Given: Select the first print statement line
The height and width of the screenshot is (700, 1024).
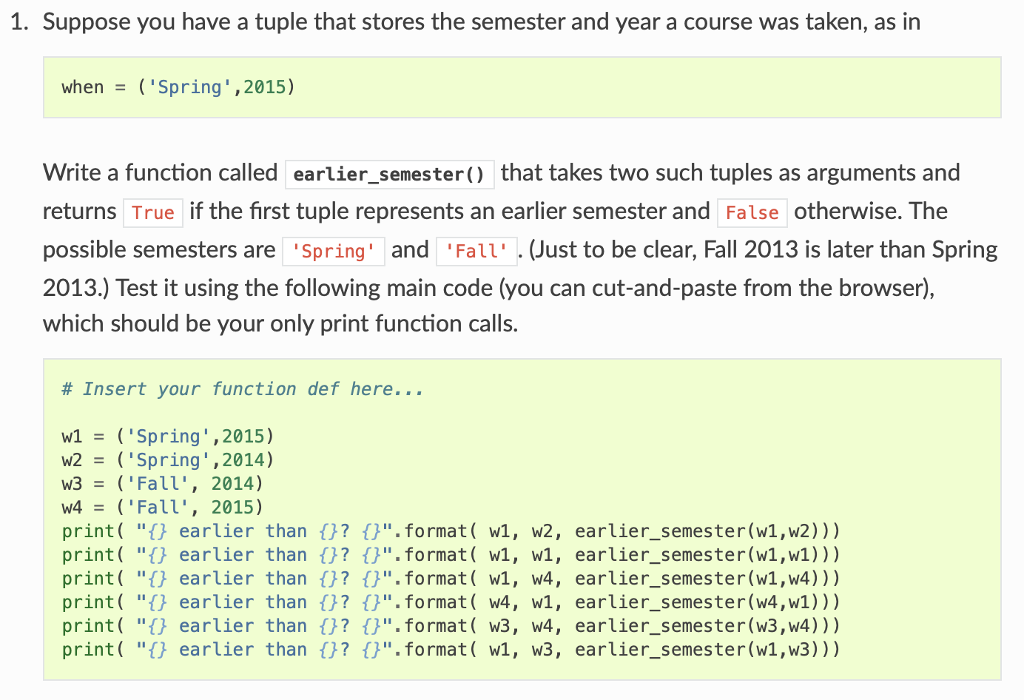Looking at the screenshot, I should pyautogui.click(x=450, y=530).
